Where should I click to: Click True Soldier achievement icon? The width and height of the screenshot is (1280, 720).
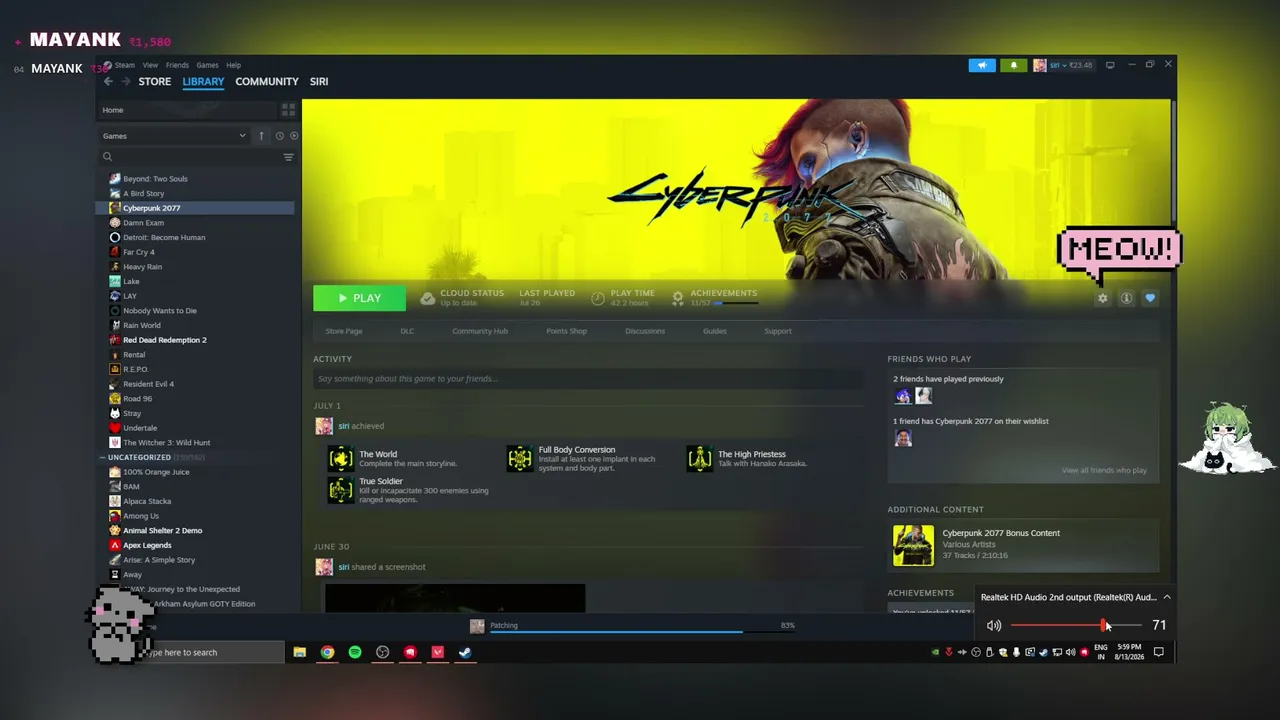click(341, 490)
